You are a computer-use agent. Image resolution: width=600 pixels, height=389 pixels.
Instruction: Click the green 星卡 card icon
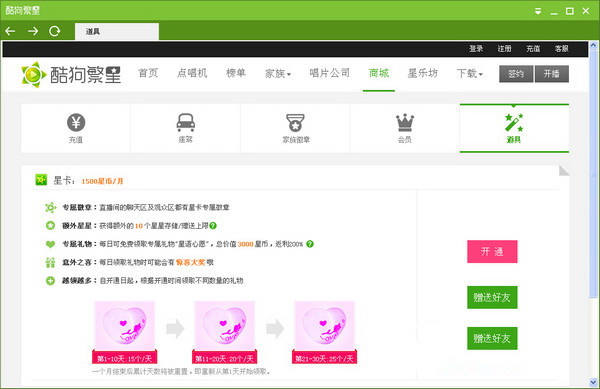pos(41,179)
